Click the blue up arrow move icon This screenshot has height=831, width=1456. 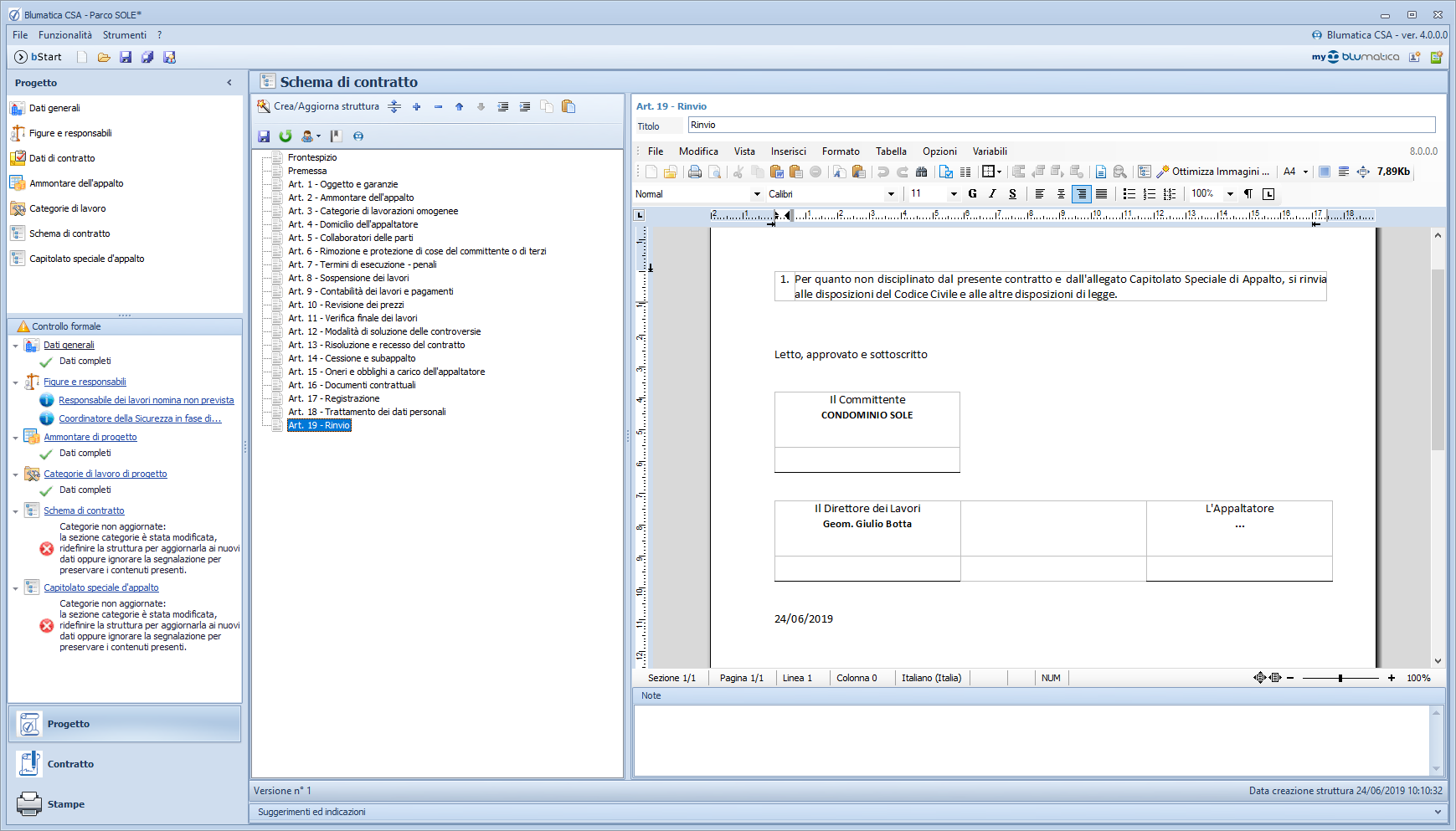[459, 106]
